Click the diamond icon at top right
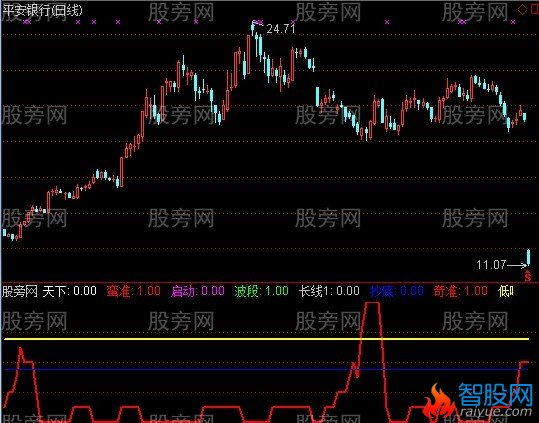This screenshot has width=539, height=423. pyautogui.click(x=522, y=10)
